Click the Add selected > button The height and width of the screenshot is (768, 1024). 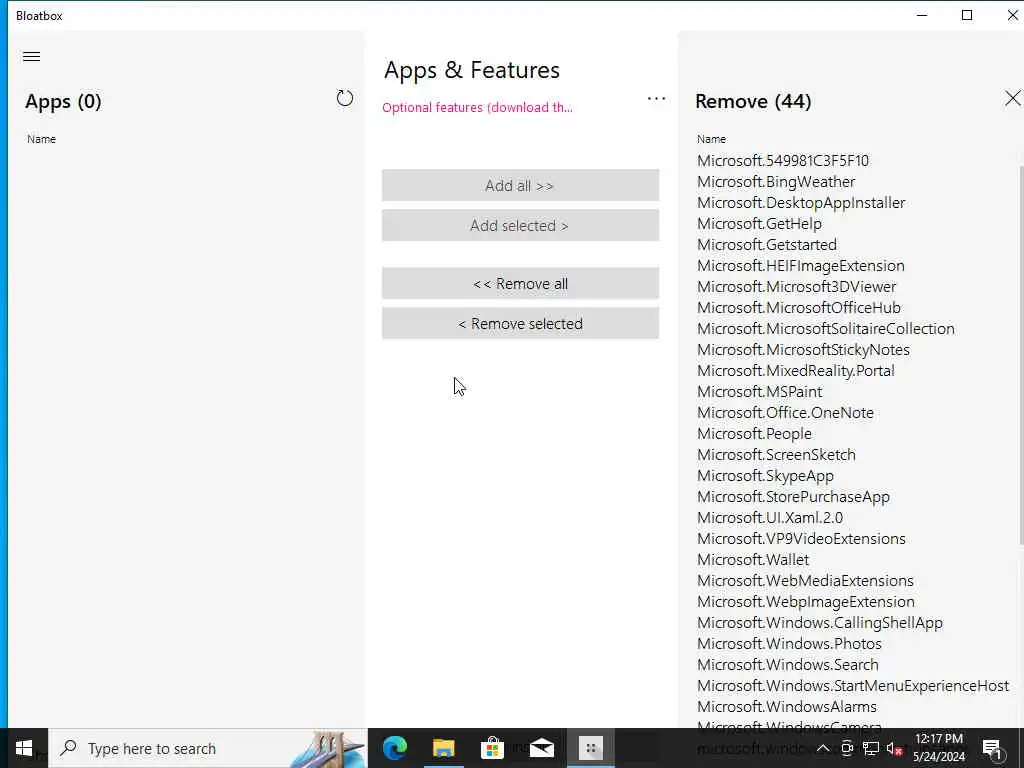[520, 225]
